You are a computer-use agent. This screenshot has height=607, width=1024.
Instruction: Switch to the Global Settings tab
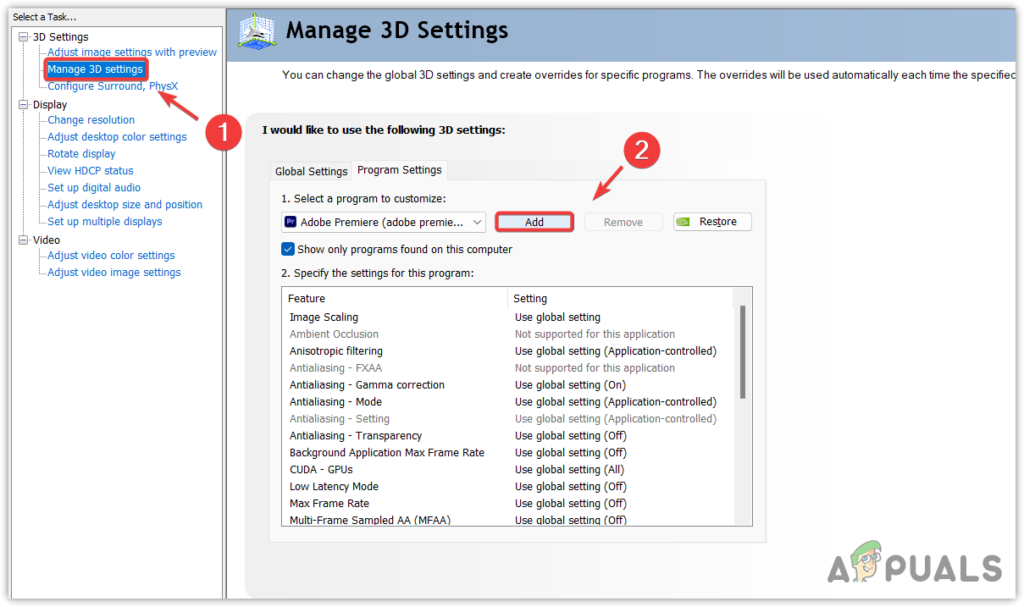[x=311, y=171]
